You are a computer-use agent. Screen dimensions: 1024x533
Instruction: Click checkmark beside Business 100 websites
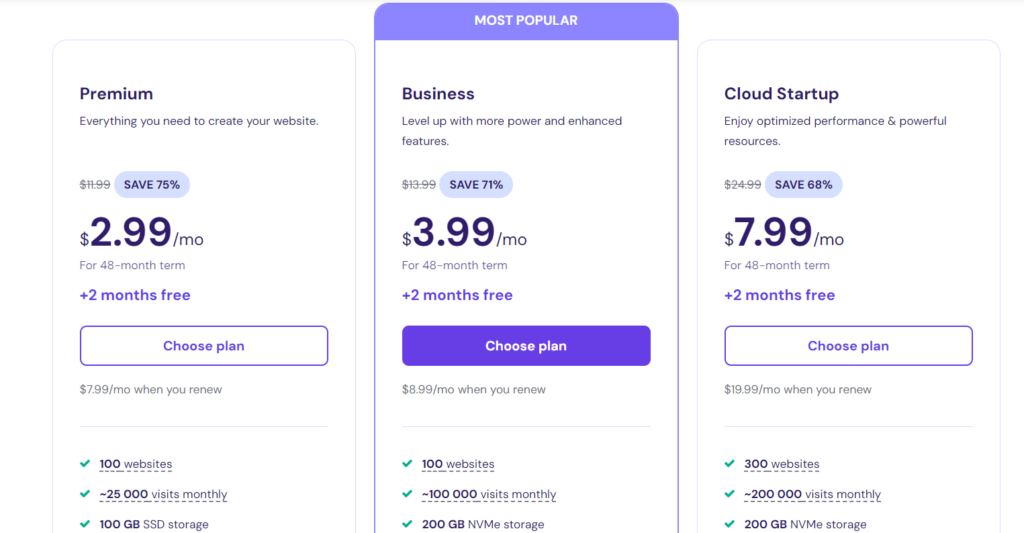point(407,464)
